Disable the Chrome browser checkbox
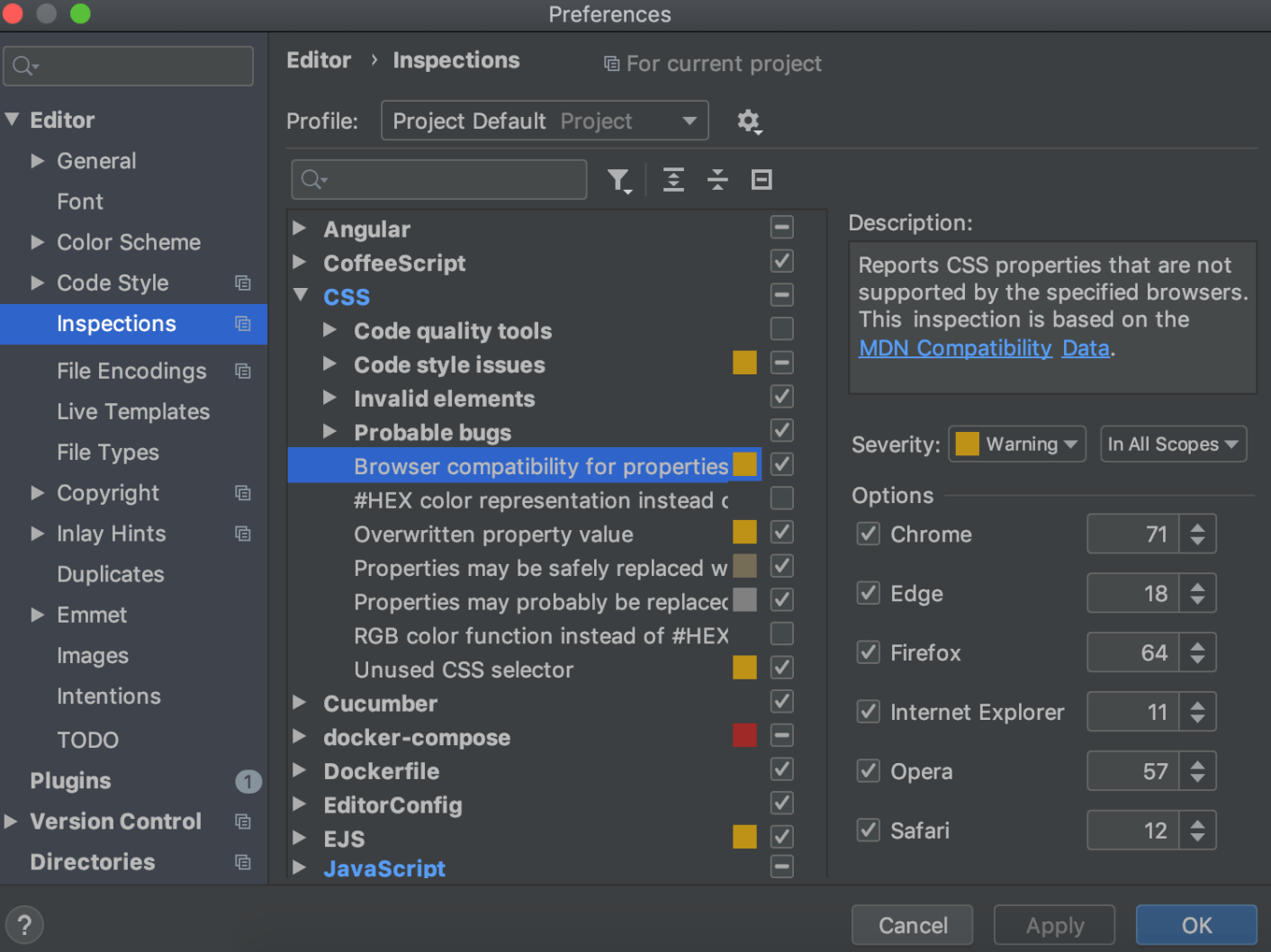 (x=867, y=533)
